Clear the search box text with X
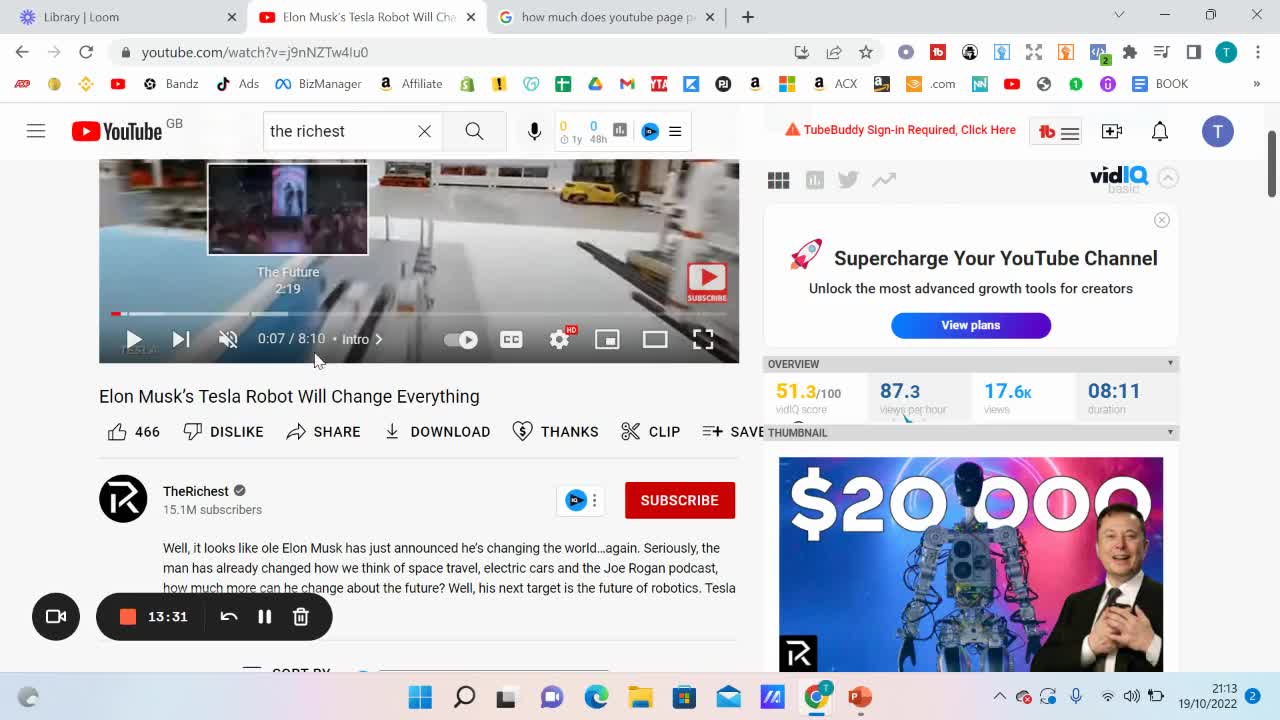Image resolution: width=1280 pixels, height=720 pixels. coord(424,131)
